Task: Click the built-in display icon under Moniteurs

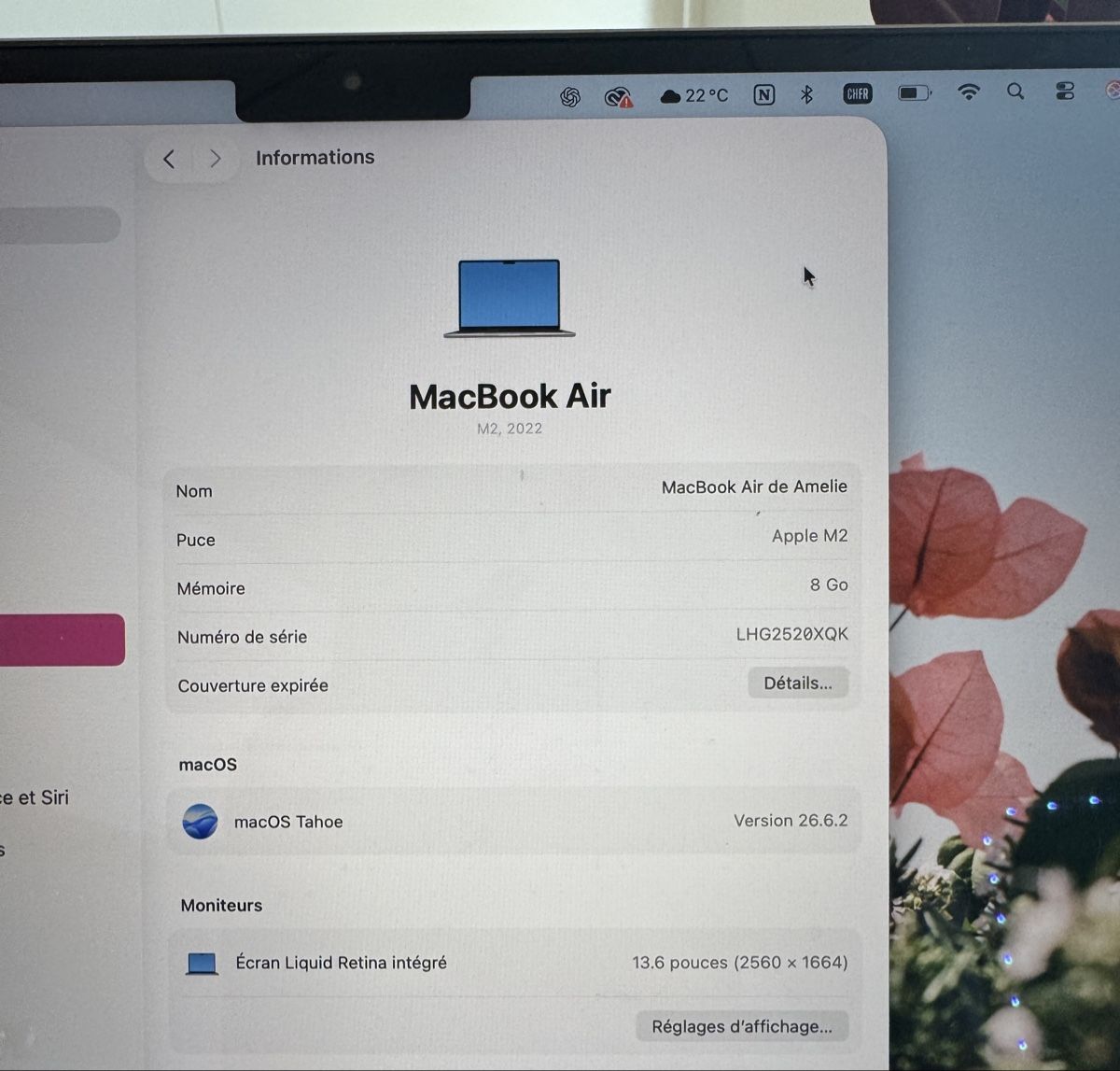Action: click(x=202, y=964)
